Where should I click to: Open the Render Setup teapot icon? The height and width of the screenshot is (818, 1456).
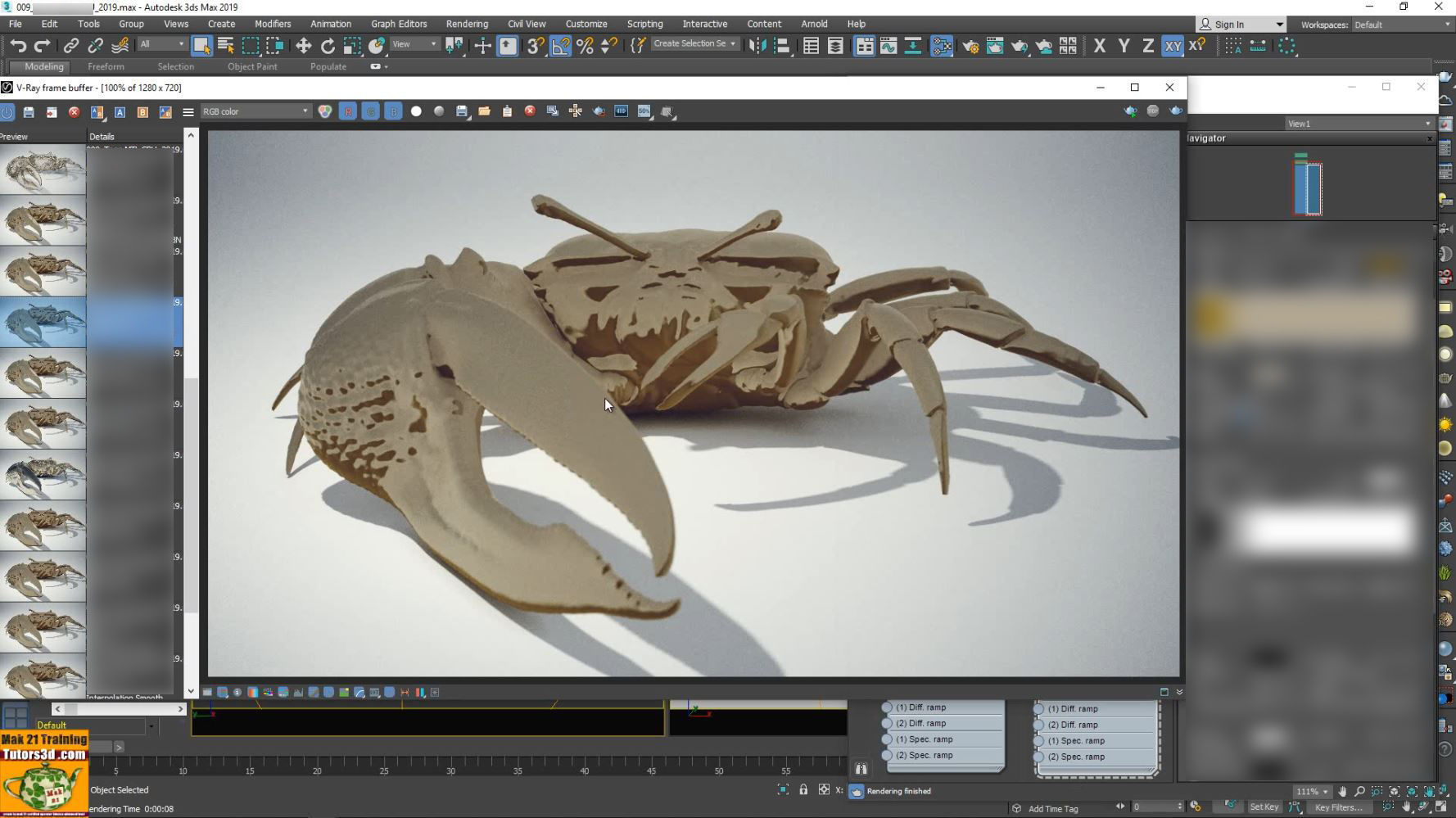point(970,46)
